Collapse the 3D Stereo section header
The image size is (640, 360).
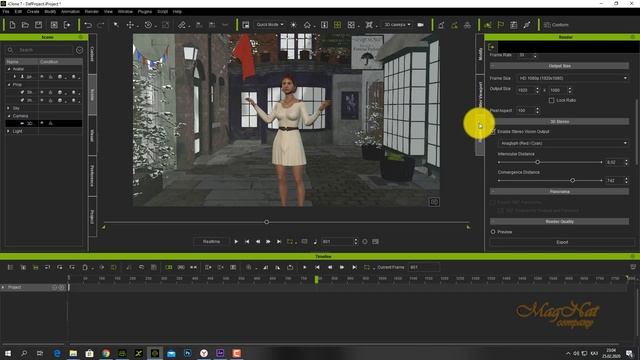(559, 122)
